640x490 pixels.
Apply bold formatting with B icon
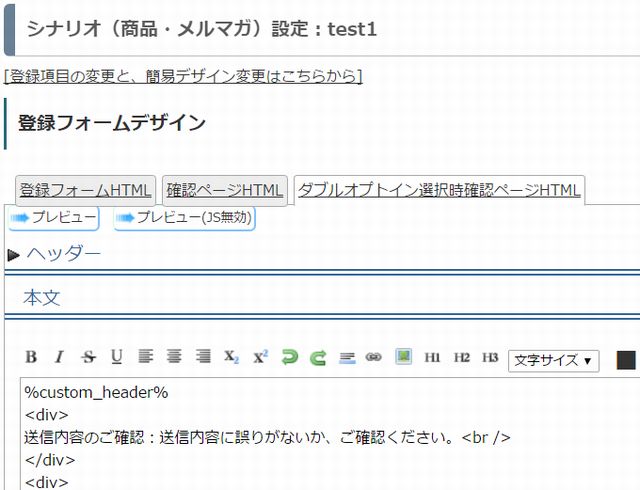(31, 357)
